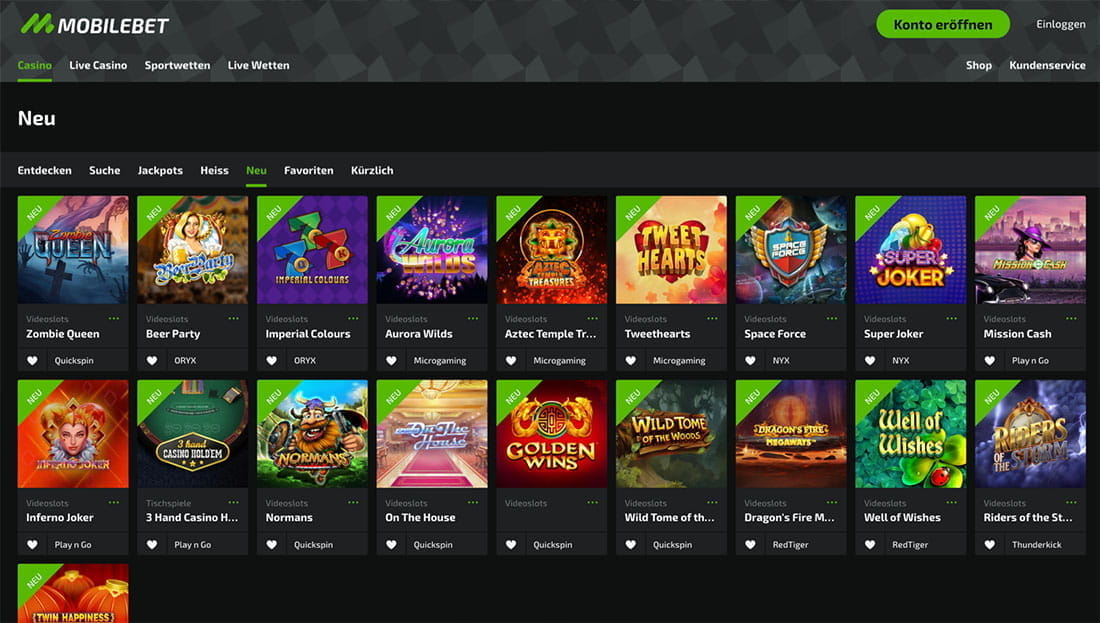Toggle Space Force favorite heart
The width and height of the screenshot is (1100, 623).
tap(751, 361)
